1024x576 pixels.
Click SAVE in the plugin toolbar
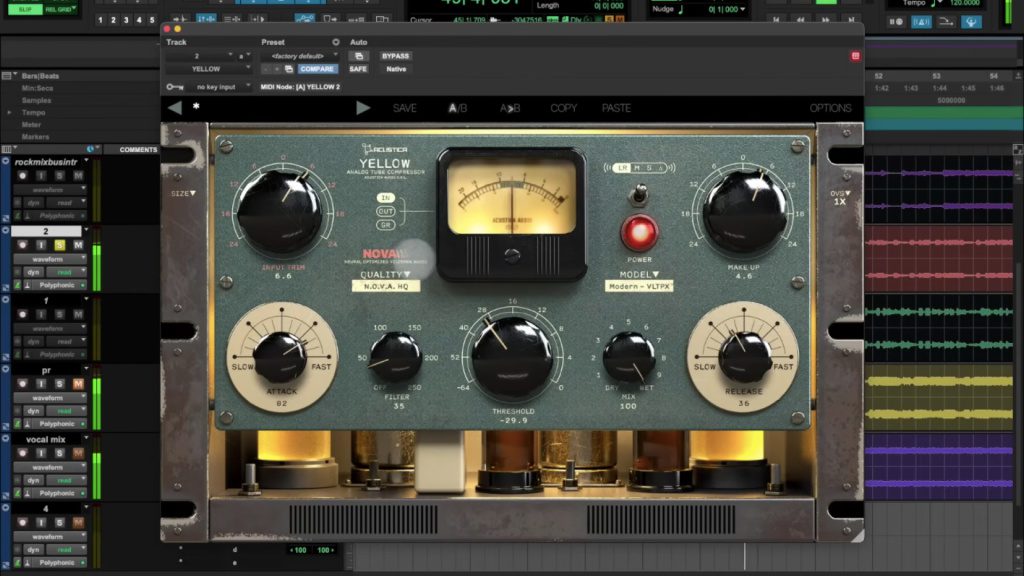[404, 107]
